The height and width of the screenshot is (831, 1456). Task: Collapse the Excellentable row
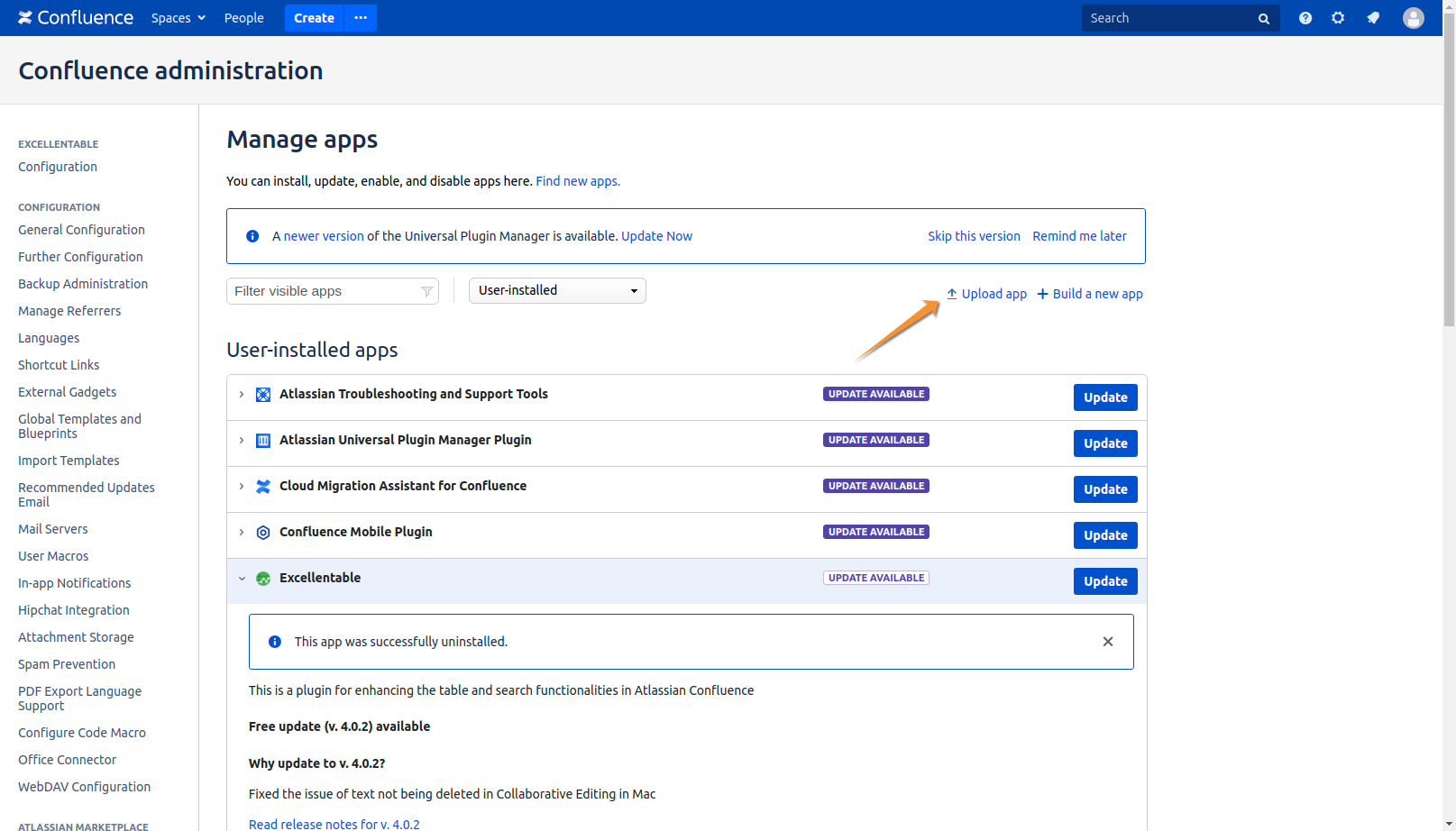(x=242, y=579)
